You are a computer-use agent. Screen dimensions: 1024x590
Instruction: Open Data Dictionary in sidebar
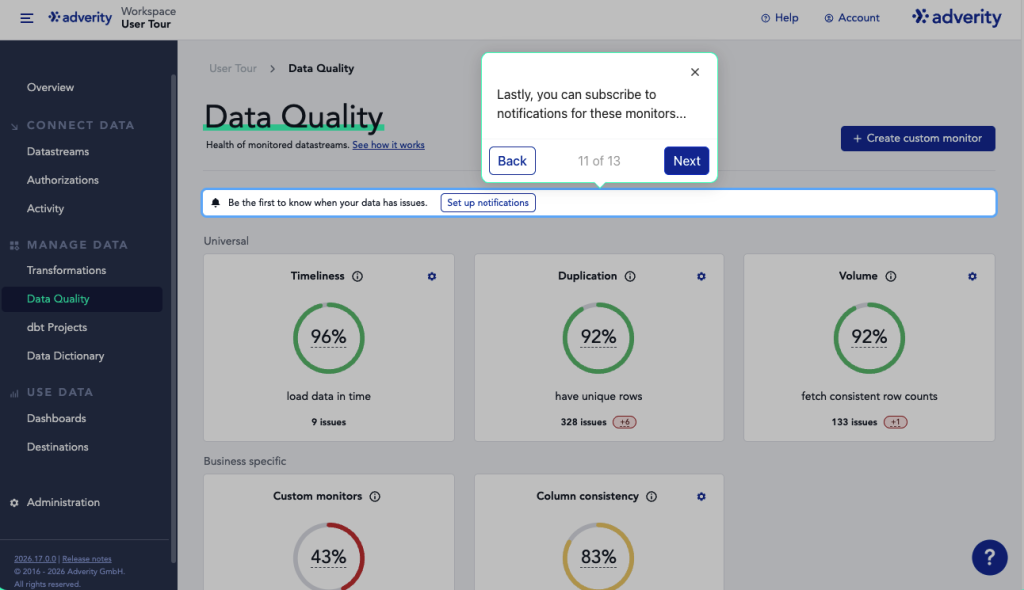(x=65, y=356)
